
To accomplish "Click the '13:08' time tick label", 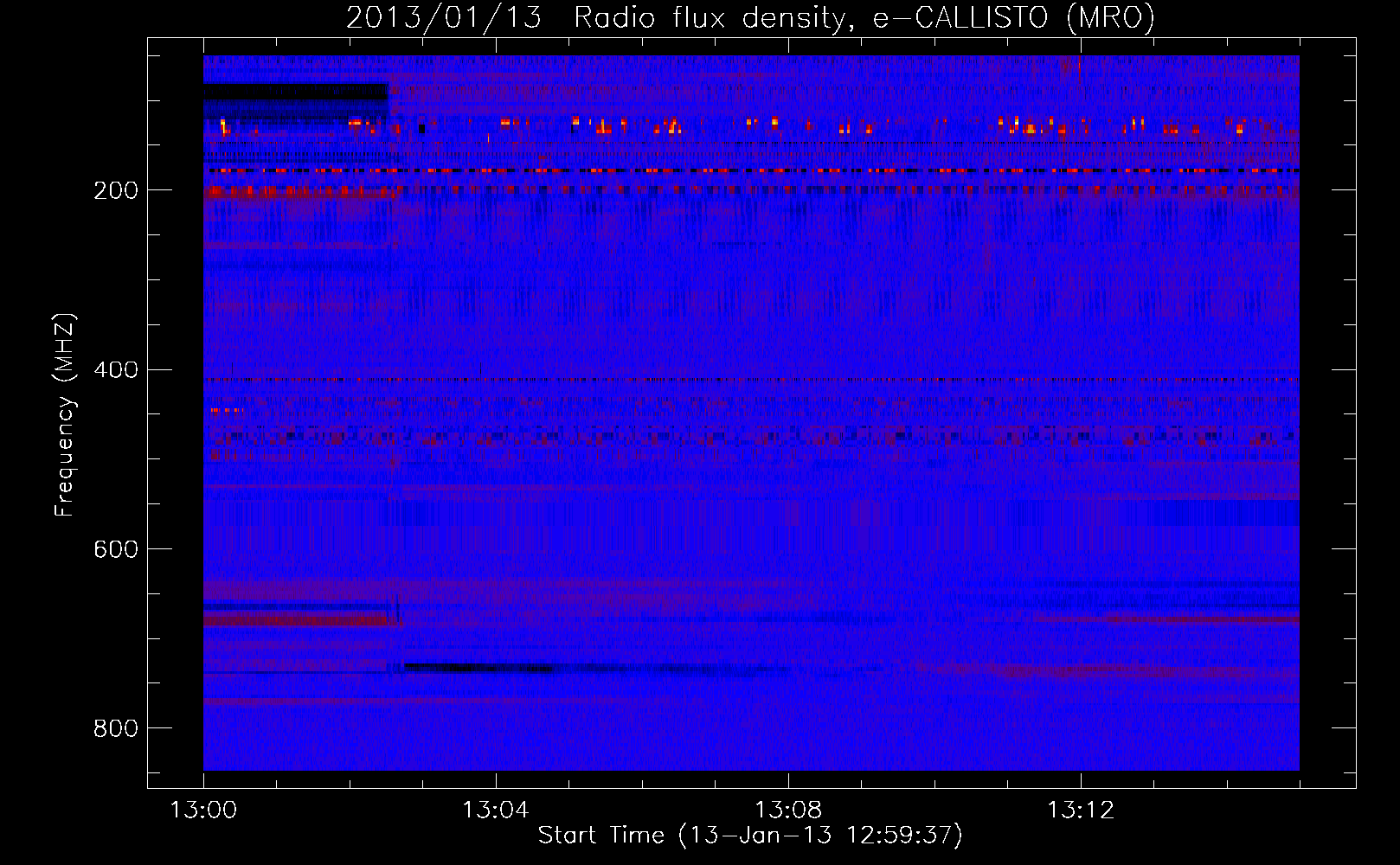I will pyautogui.click(x=788, y=811).
